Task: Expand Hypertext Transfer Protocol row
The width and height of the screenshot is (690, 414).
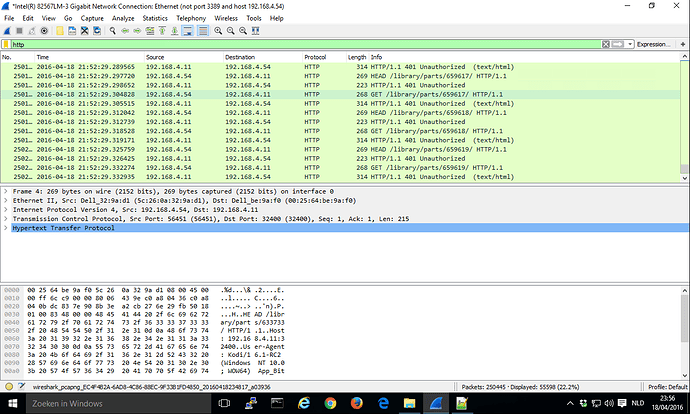Action: (6, 228)
